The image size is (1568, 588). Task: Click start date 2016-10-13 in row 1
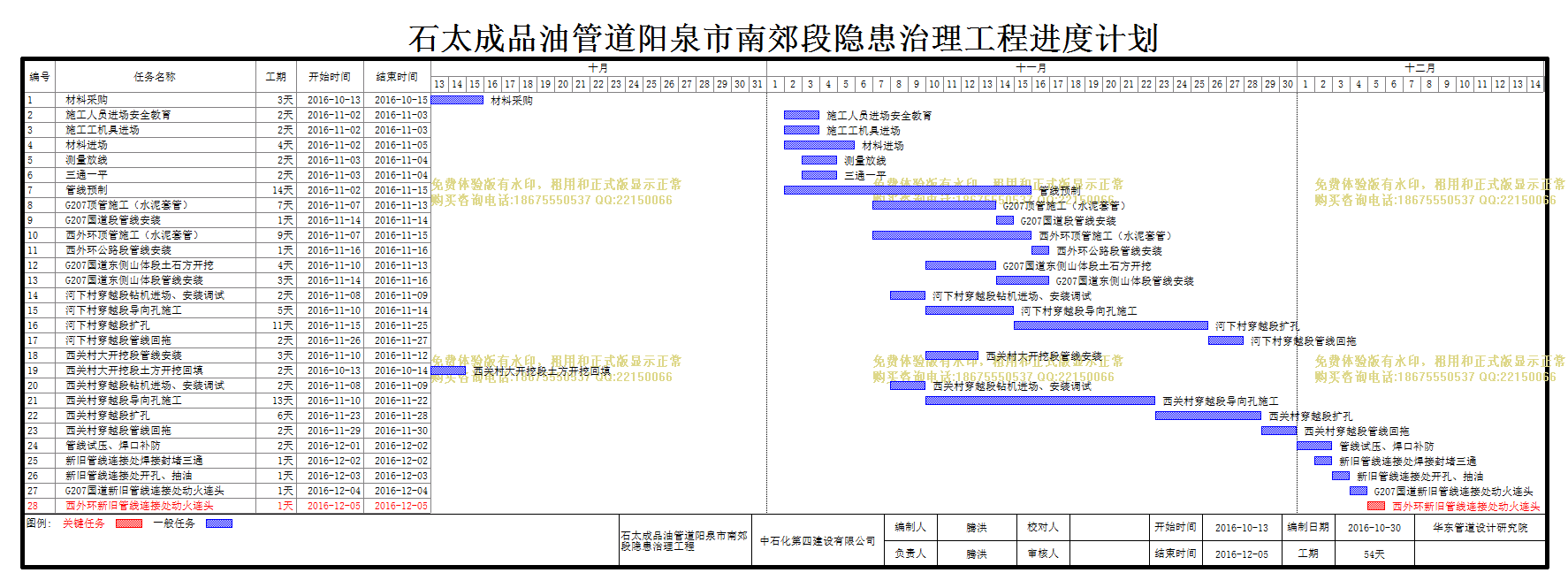click(x=334, y=100)
